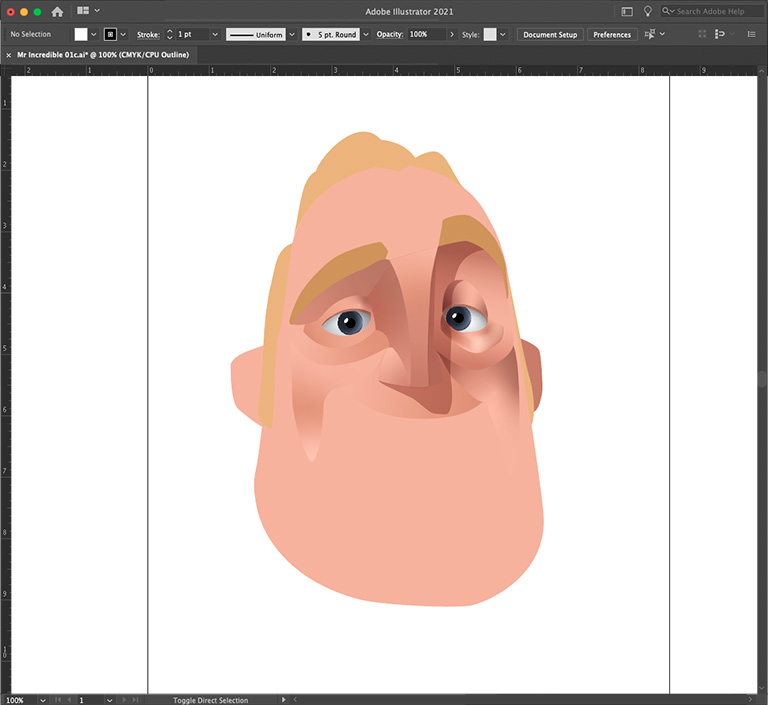Click the select similar objects icon
The image size is (768, 705).
tap(720, 34)
